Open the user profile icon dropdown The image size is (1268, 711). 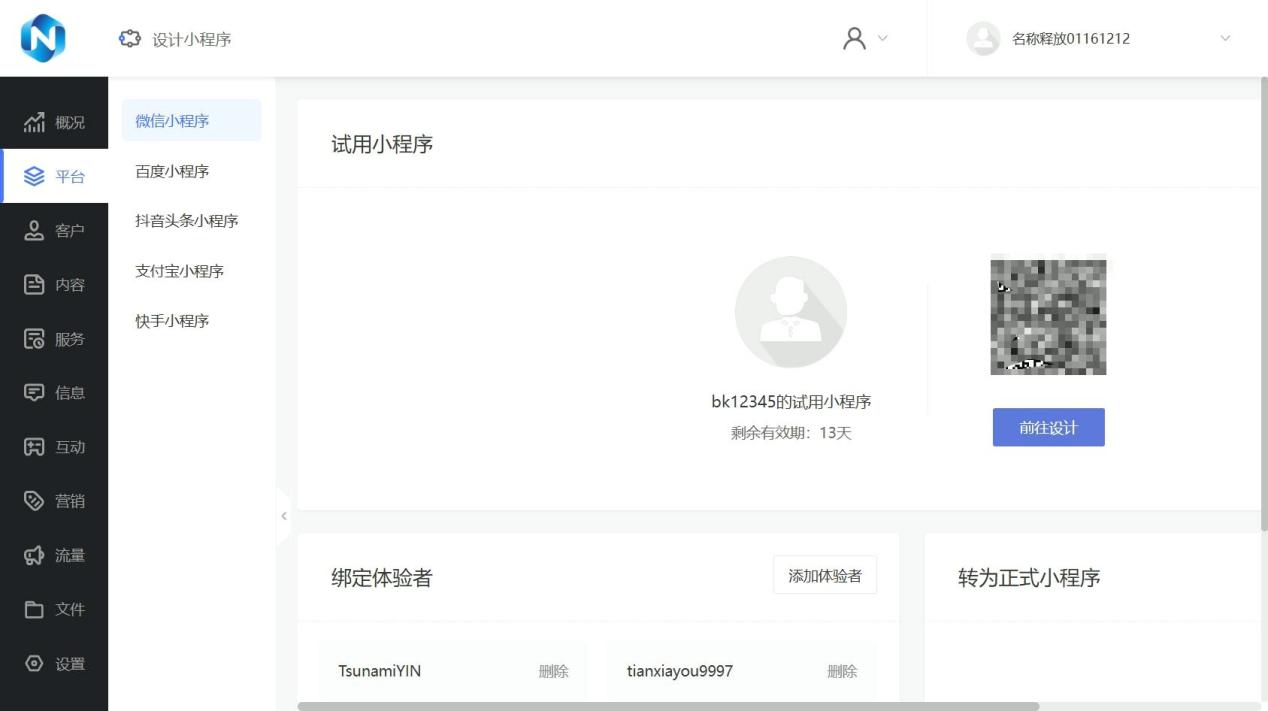pyautogui.click(x=865, y=38)
